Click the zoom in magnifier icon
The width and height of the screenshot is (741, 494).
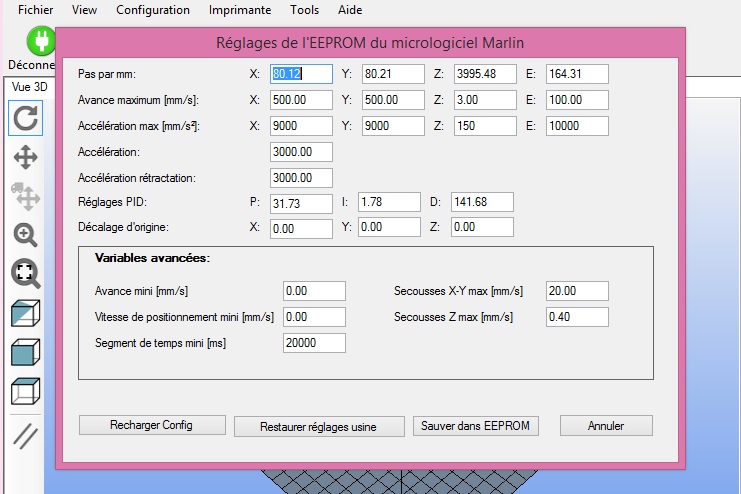click(25, 235)
